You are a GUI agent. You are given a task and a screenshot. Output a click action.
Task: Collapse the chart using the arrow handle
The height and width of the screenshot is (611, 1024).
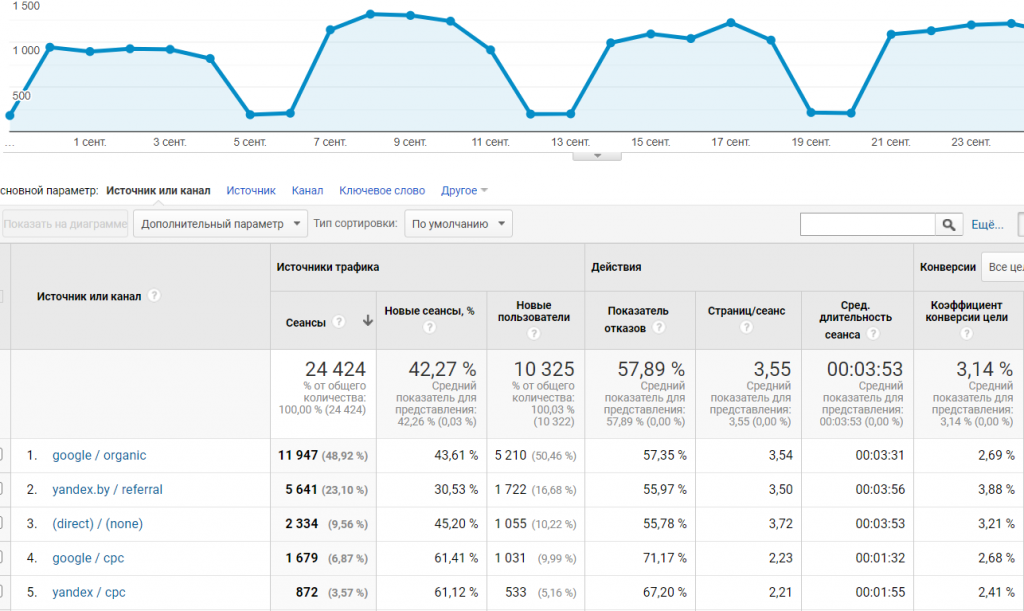tap(597, 155)
